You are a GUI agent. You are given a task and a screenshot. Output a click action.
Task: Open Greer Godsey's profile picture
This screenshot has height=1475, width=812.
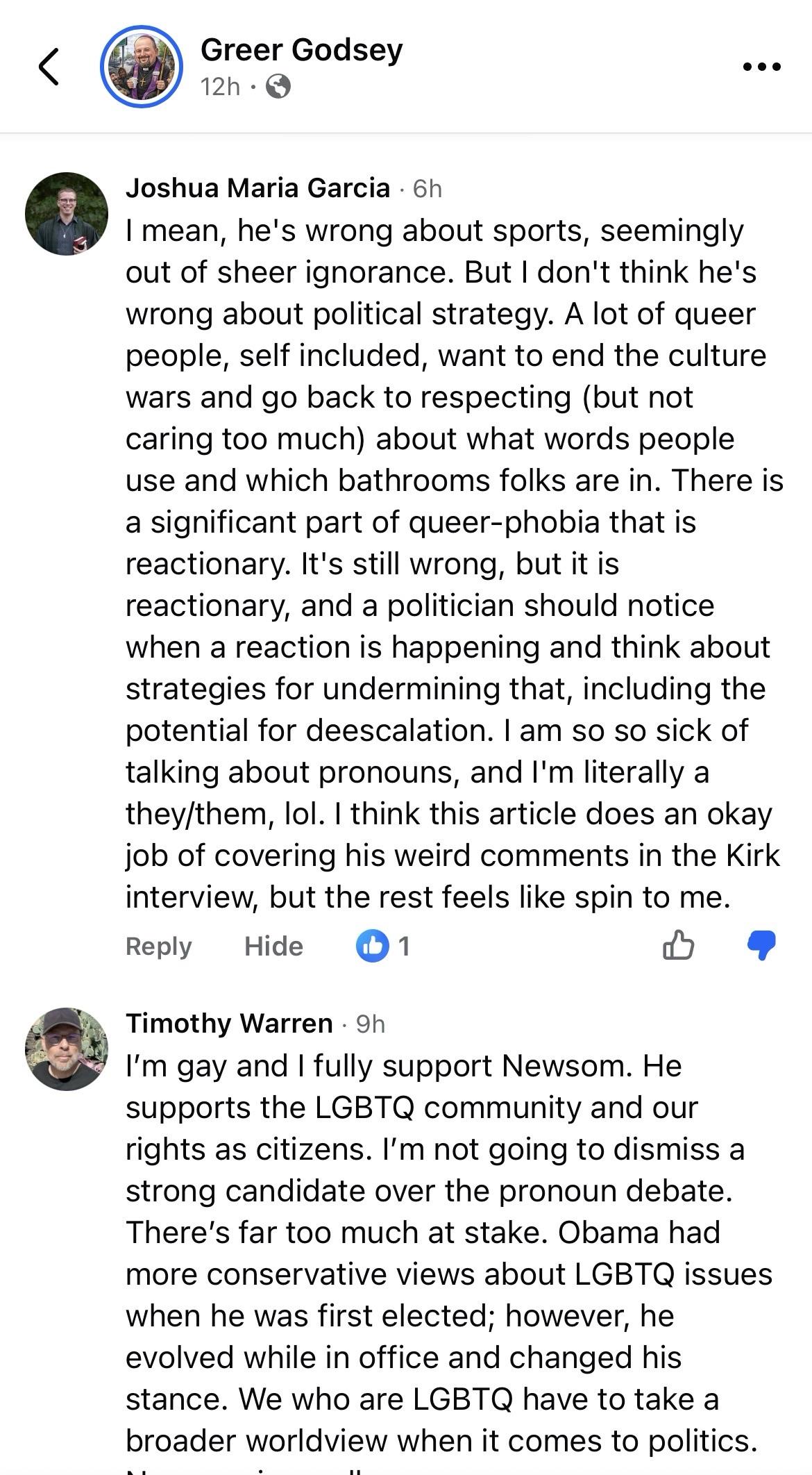click(142, 67)
